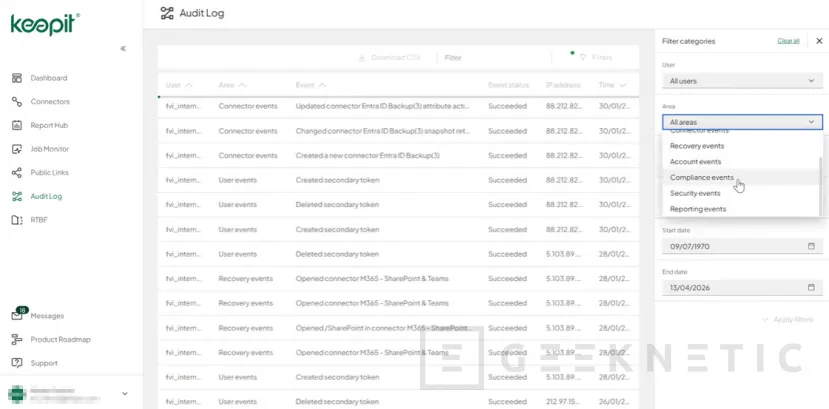Open Connectors page
829x409 pixels.
click(50, 101)
